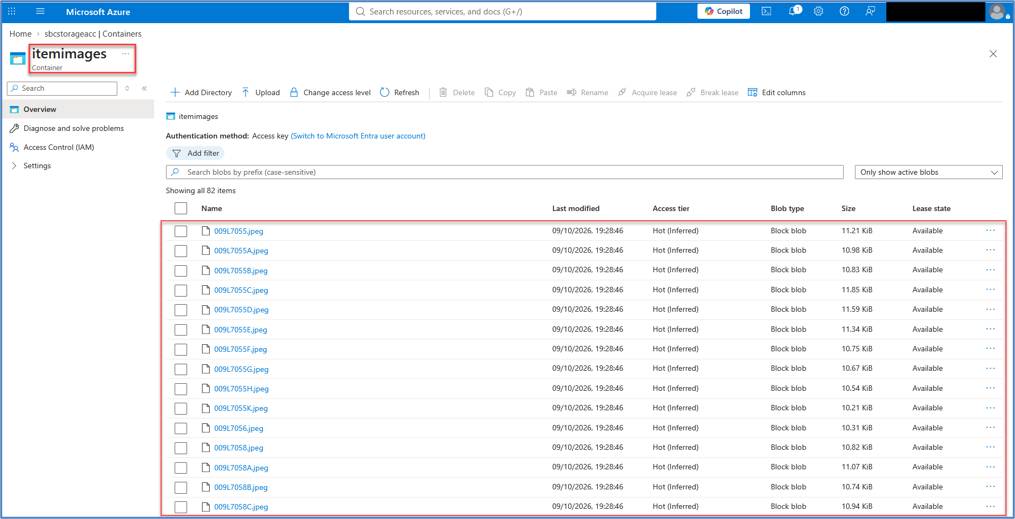Collapse the left menu with double chevron
The image size is (1015, 519).
pyautogui.click(x=144, y=88)
